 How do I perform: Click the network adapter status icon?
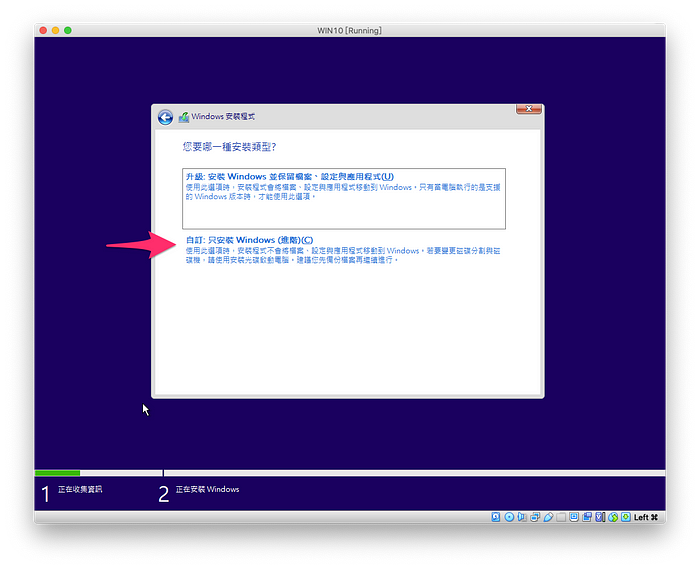point(535,517)
